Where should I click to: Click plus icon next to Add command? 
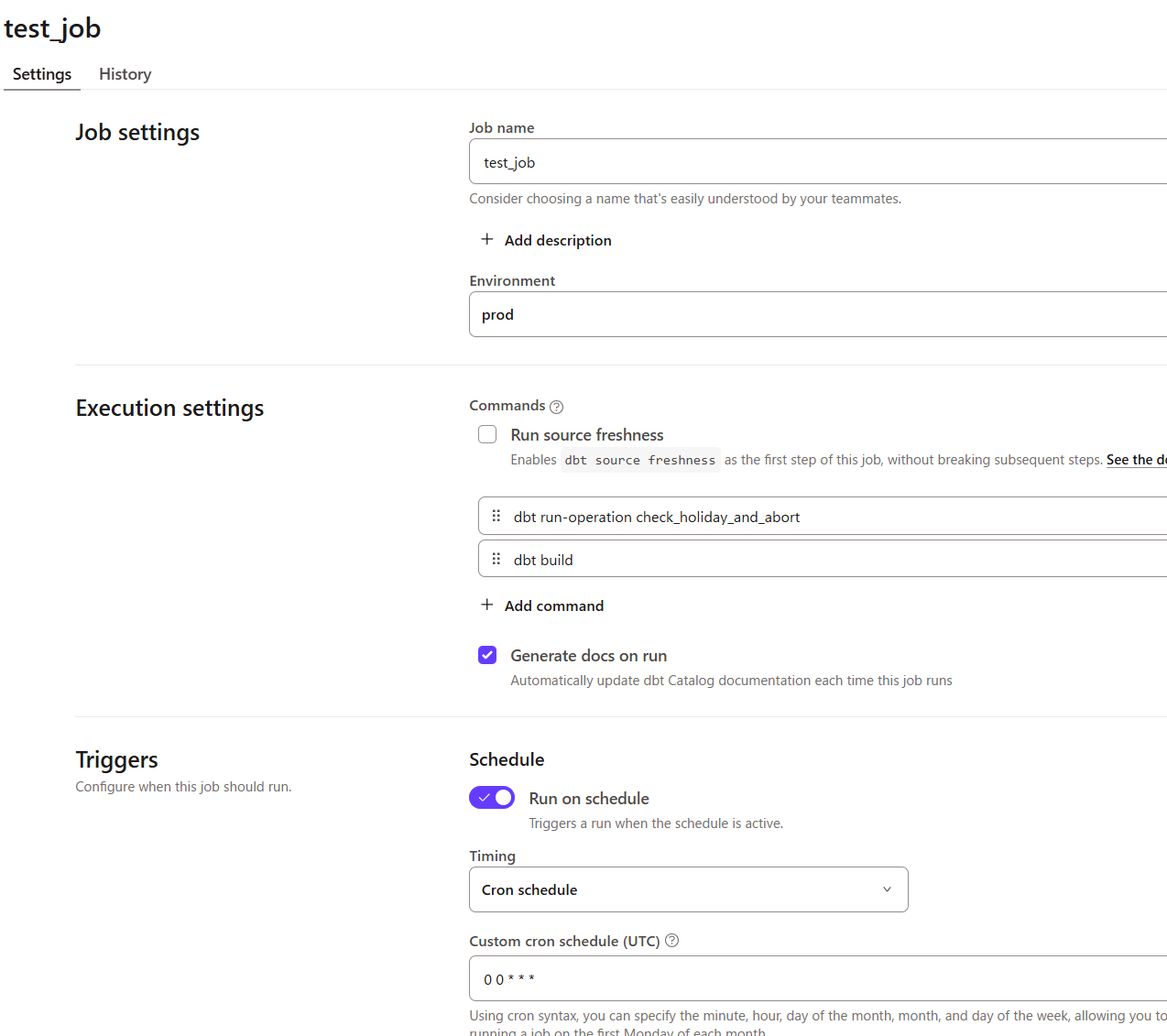(x=487, y=605)
